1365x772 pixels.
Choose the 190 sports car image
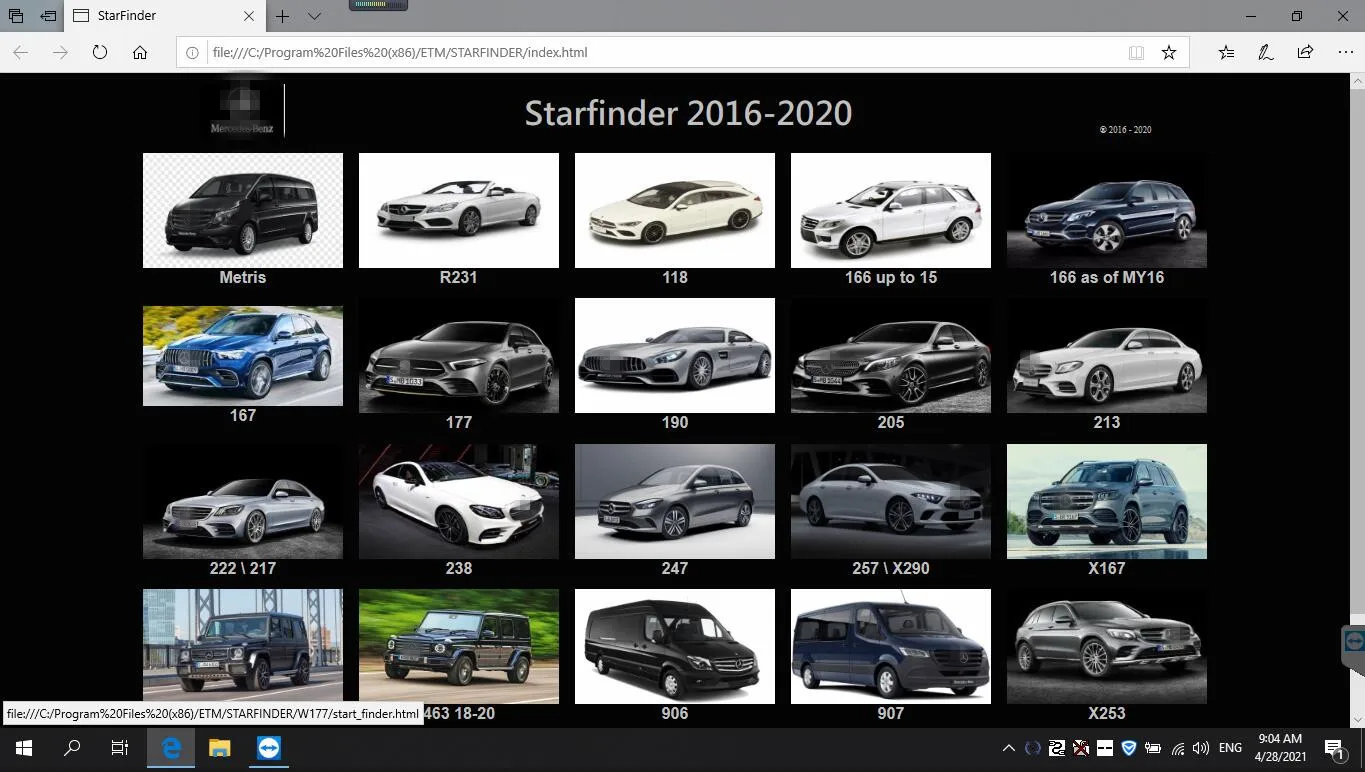point(675,355)
